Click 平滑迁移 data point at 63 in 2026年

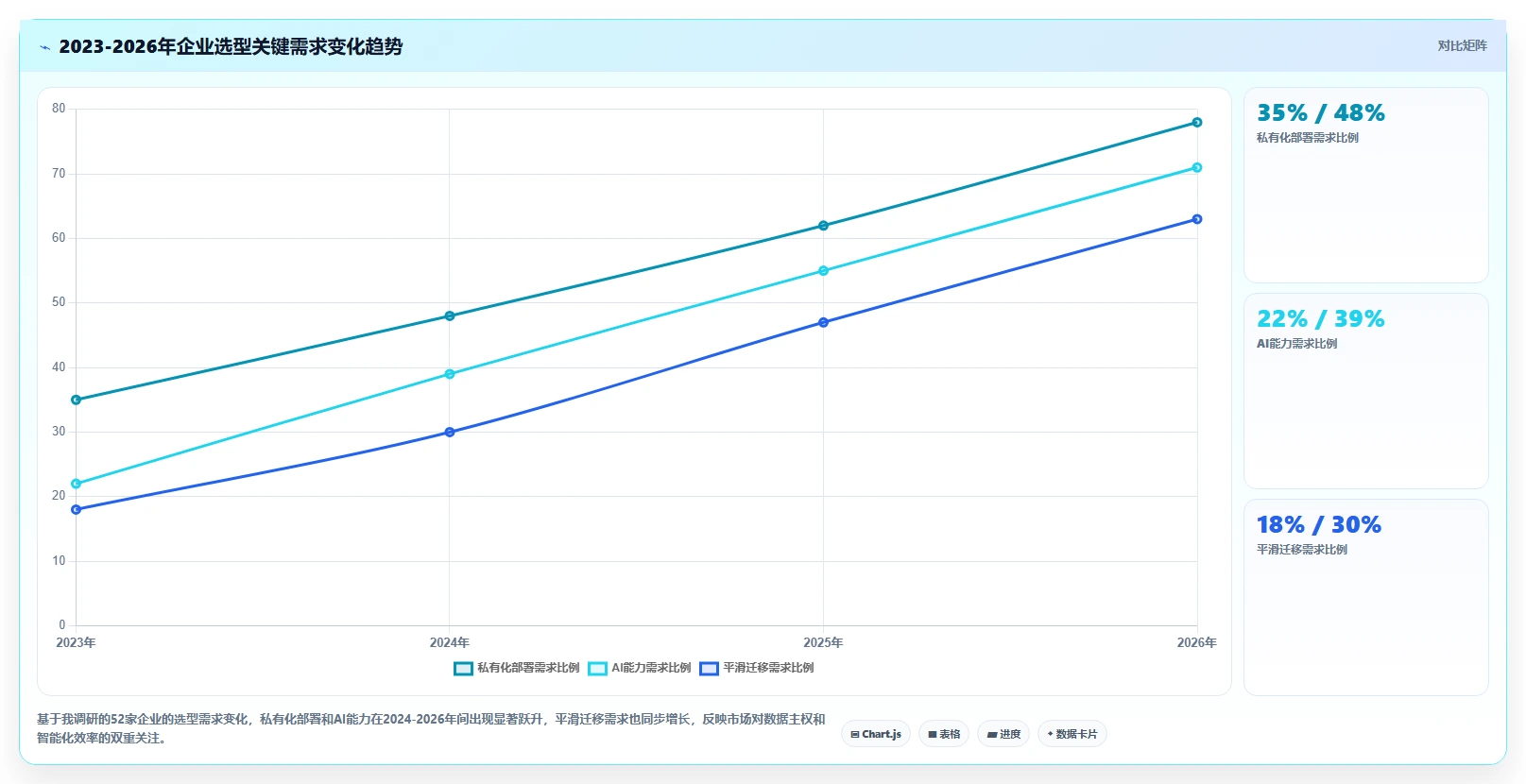1197,219
